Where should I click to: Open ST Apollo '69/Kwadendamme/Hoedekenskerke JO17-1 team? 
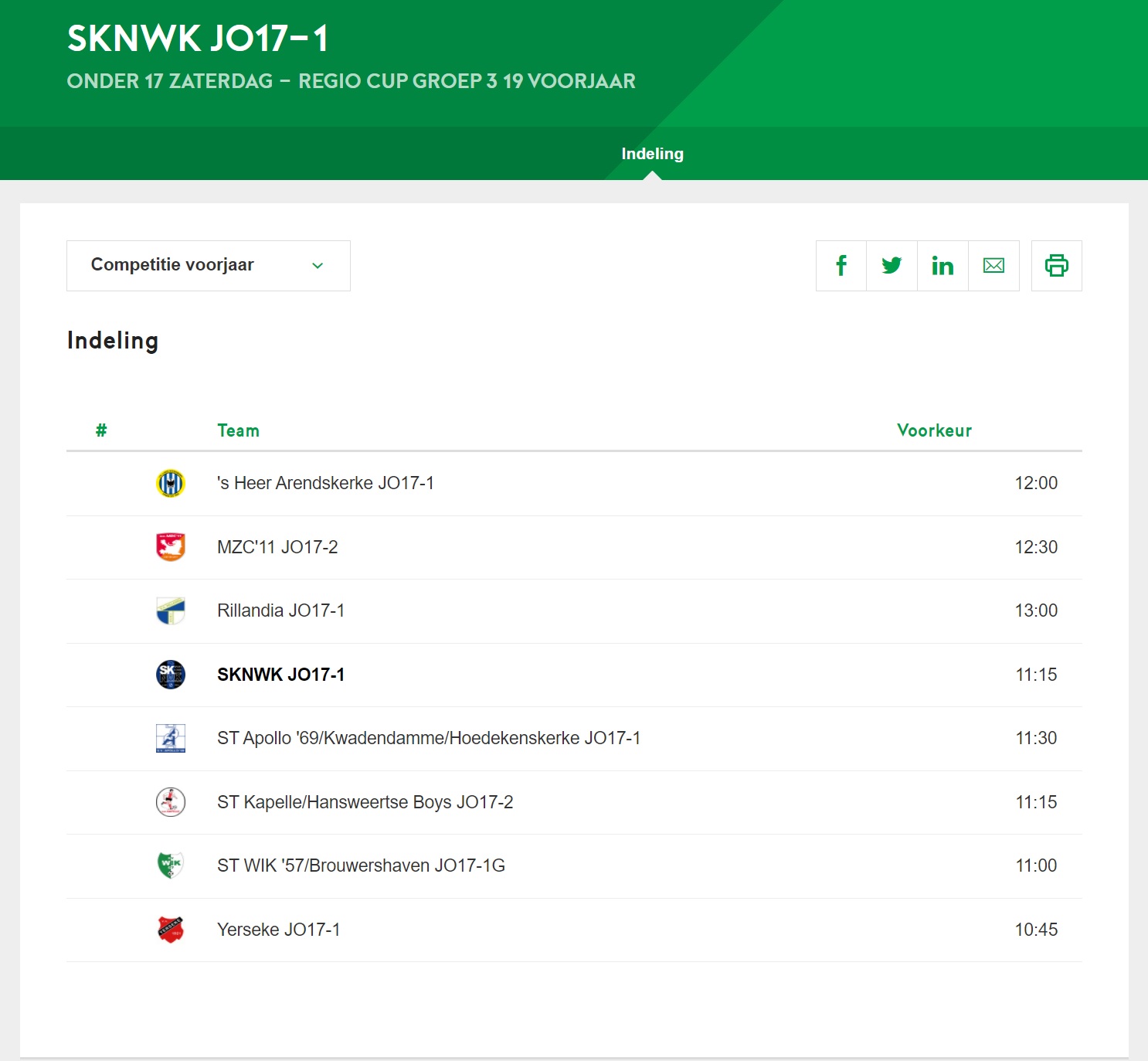pos(429,738)
